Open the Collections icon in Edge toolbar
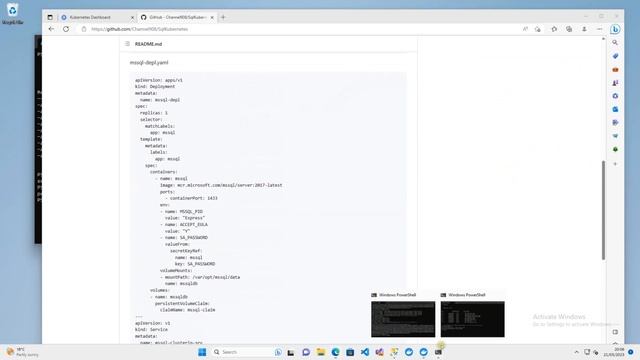The height and width of the screenshot is (360, 640). (x=569, y=29)
